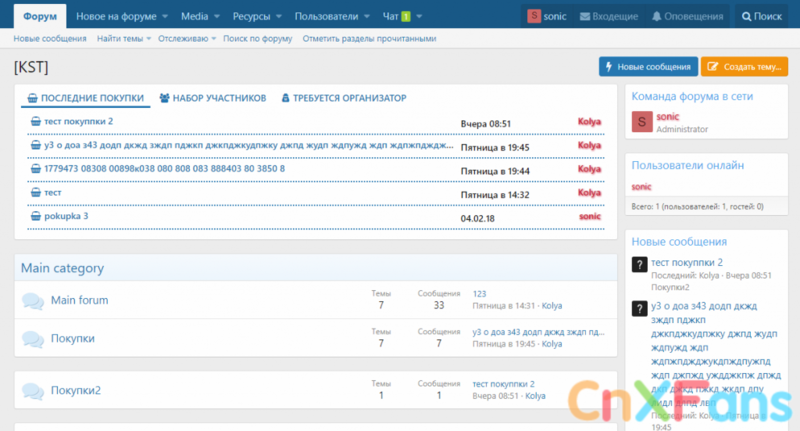
Task: Click the basket icon beside 'pokupka 3'
Action: click(36, 216)
